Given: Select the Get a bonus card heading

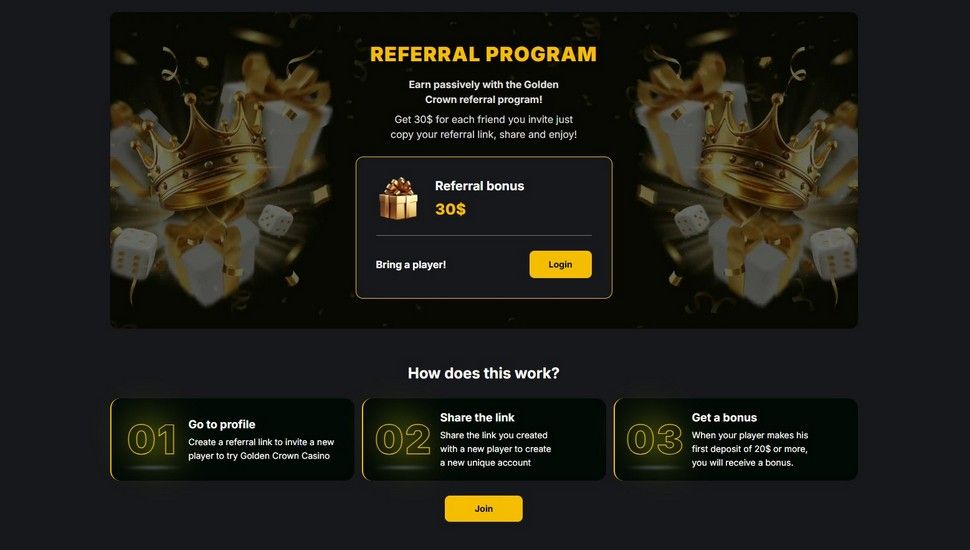Looking at the screenshot, I should [x=724, y=418].
